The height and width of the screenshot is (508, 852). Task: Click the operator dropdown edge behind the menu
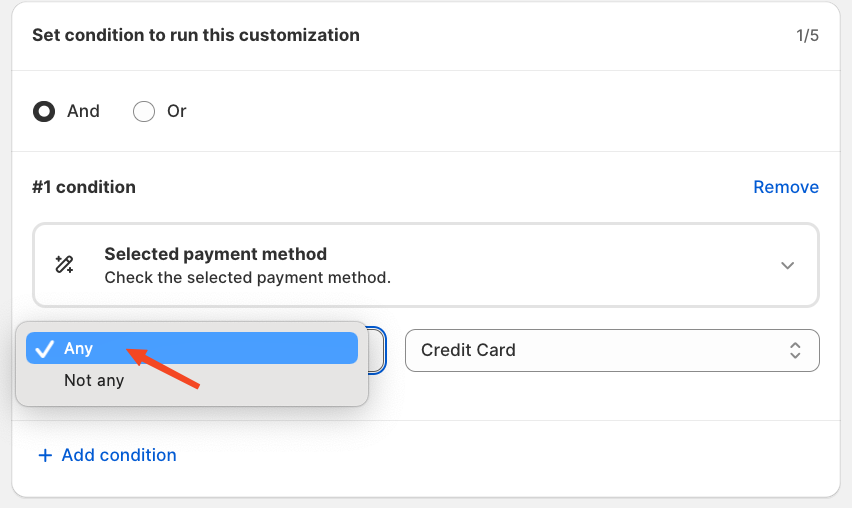click(377, 350)
